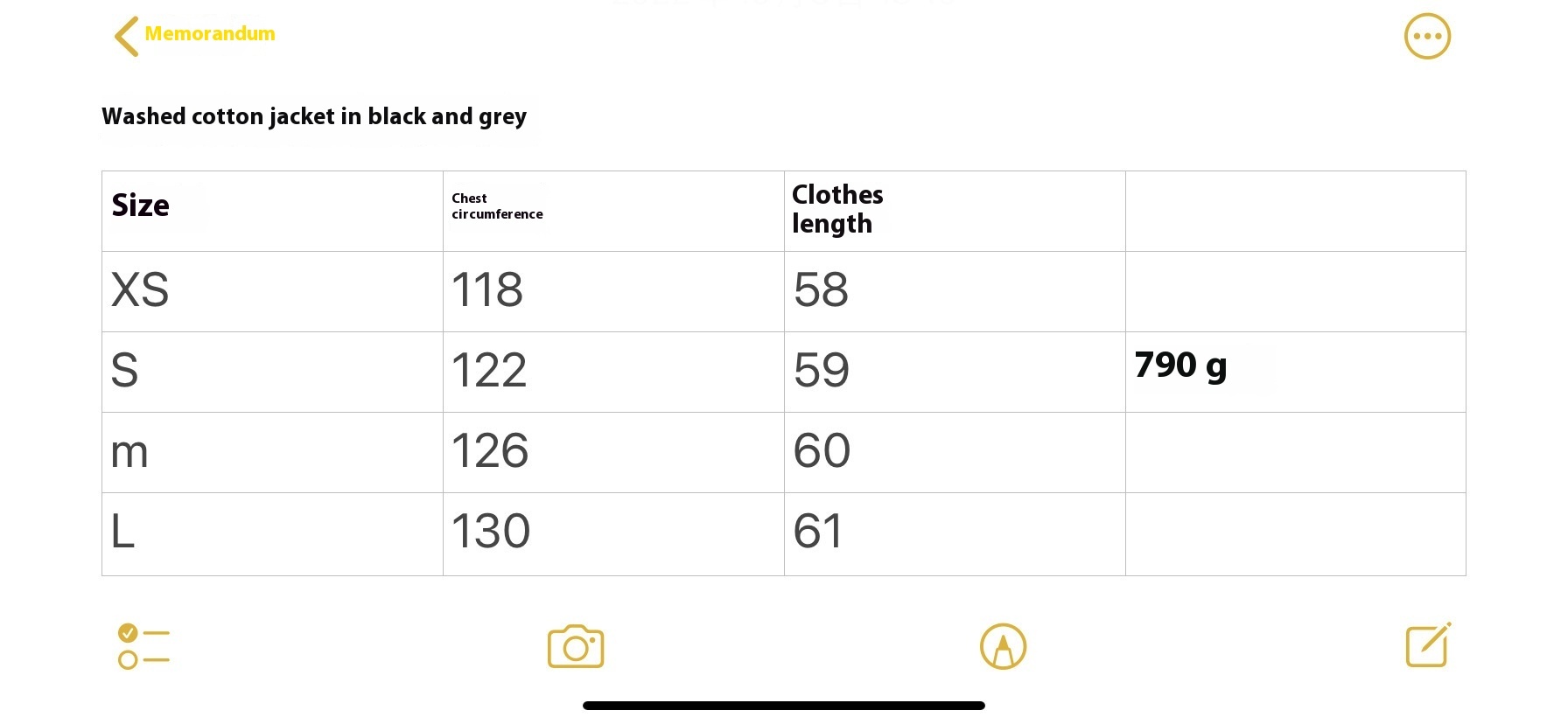Viewport: 1568px width, 724px height.
Task: Tap the back chevron arrow
Action: click(x=127, y=36)
